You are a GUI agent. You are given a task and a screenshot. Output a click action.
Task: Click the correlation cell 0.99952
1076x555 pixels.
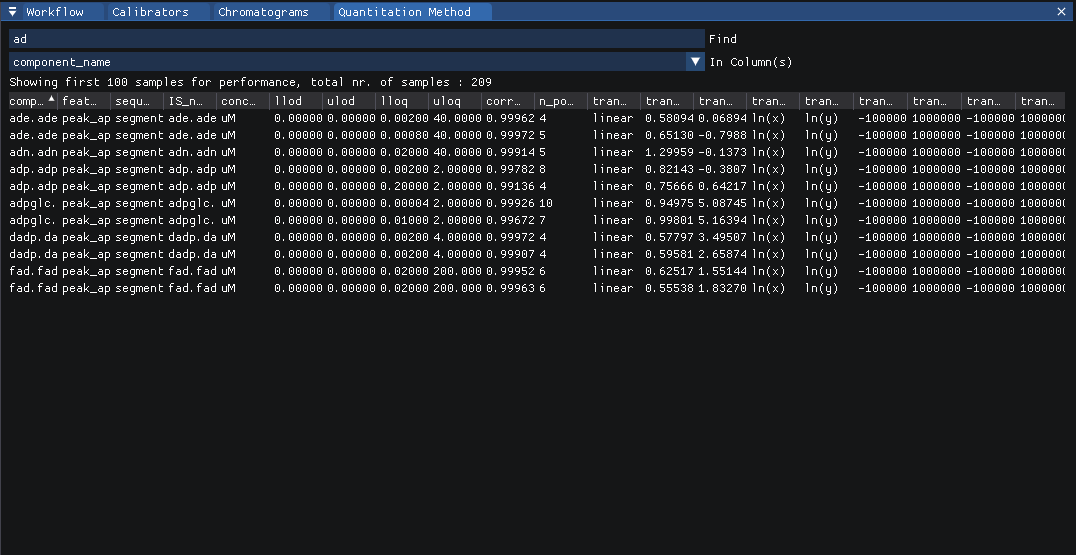pyautogui.click(x=510, y=271)
